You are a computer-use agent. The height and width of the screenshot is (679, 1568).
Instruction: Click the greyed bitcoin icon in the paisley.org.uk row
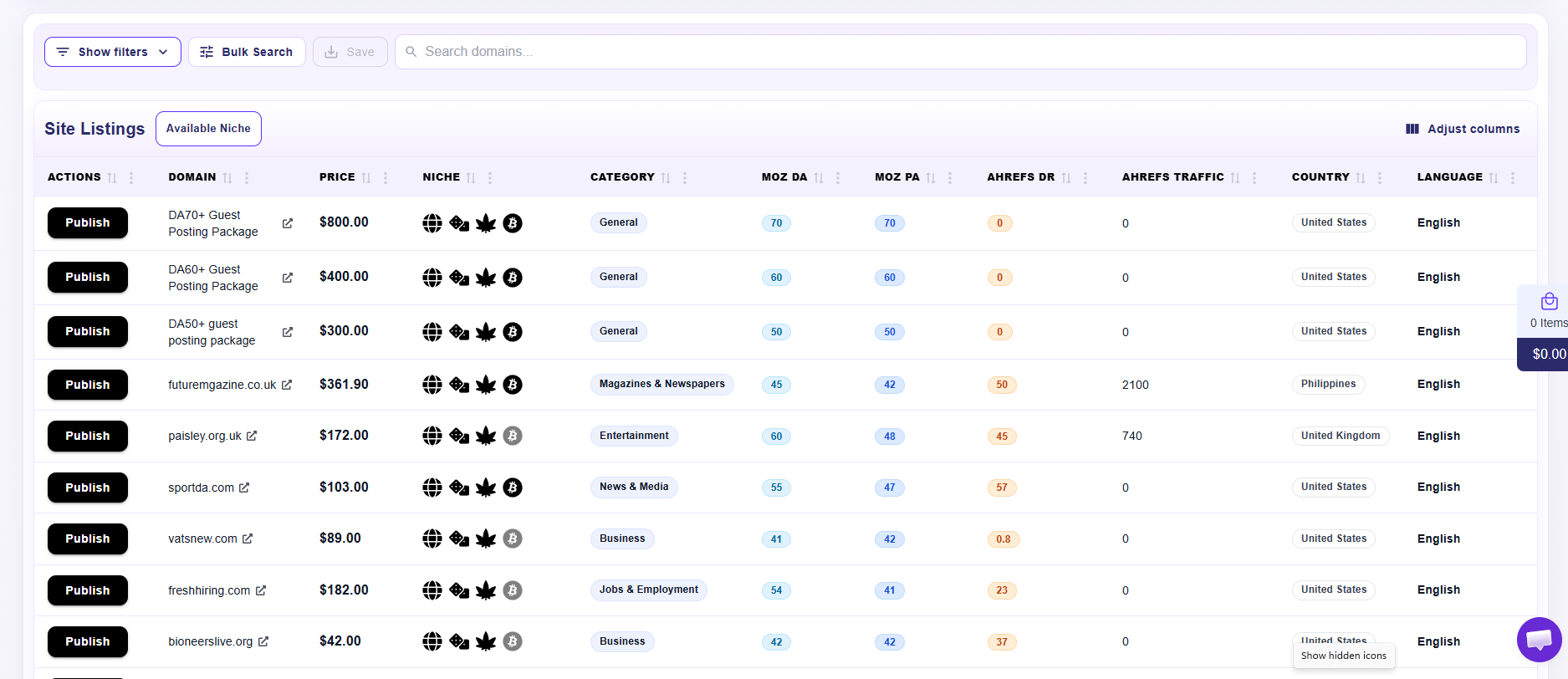click(513, 436)
